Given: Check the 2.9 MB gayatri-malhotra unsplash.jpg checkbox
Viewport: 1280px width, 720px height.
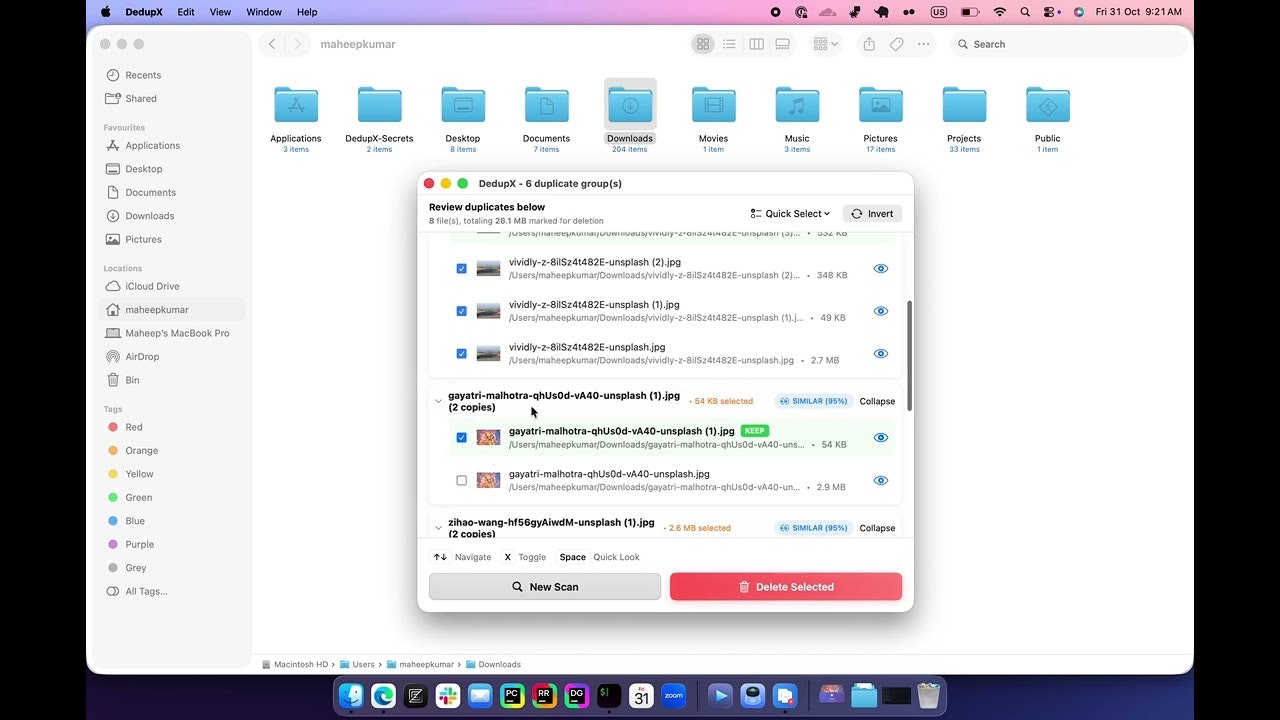Looking at the screenshot, I should click(x=461, y=481).
